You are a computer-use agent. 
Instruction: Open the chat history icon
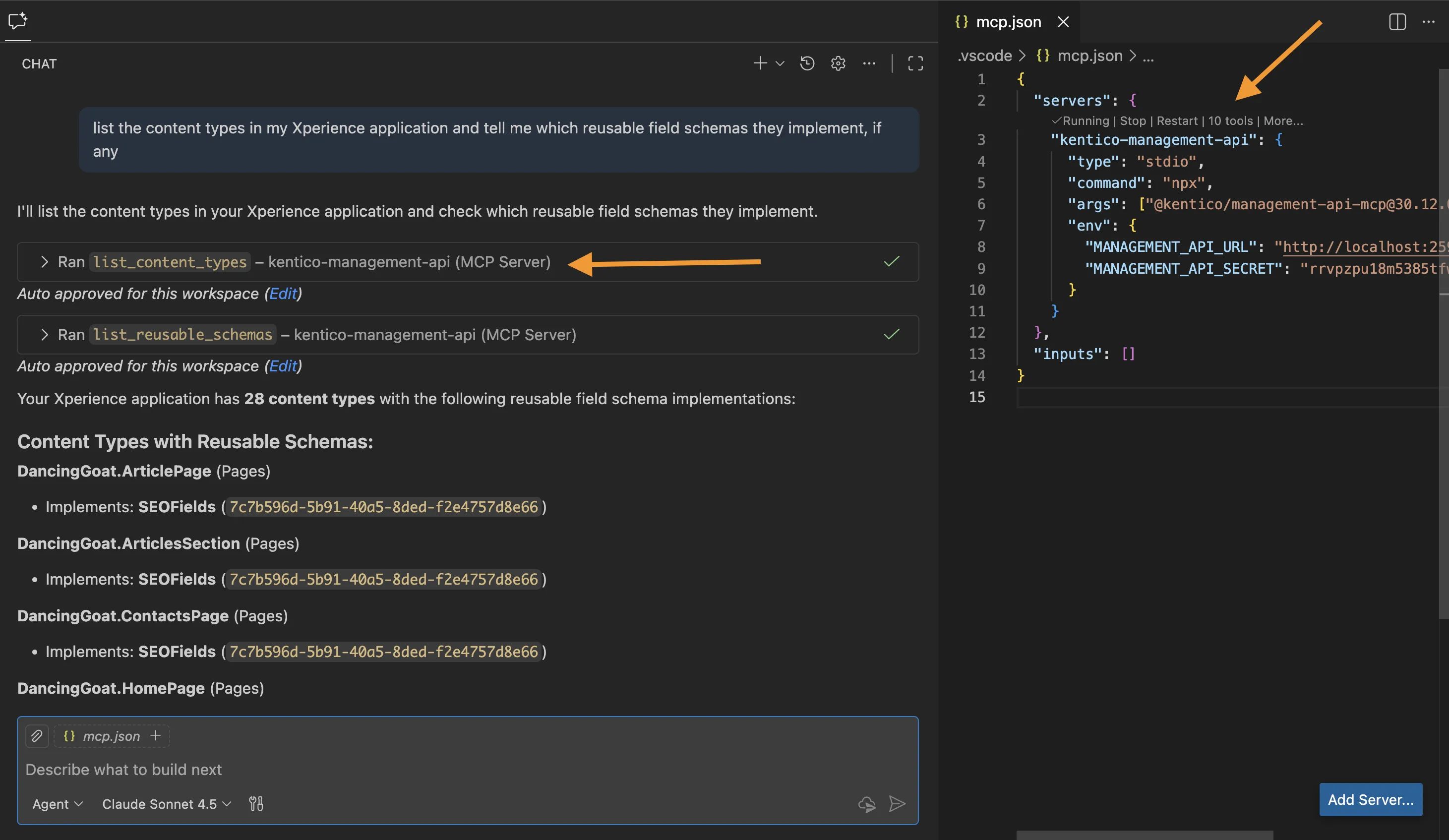tap(807, 63)
